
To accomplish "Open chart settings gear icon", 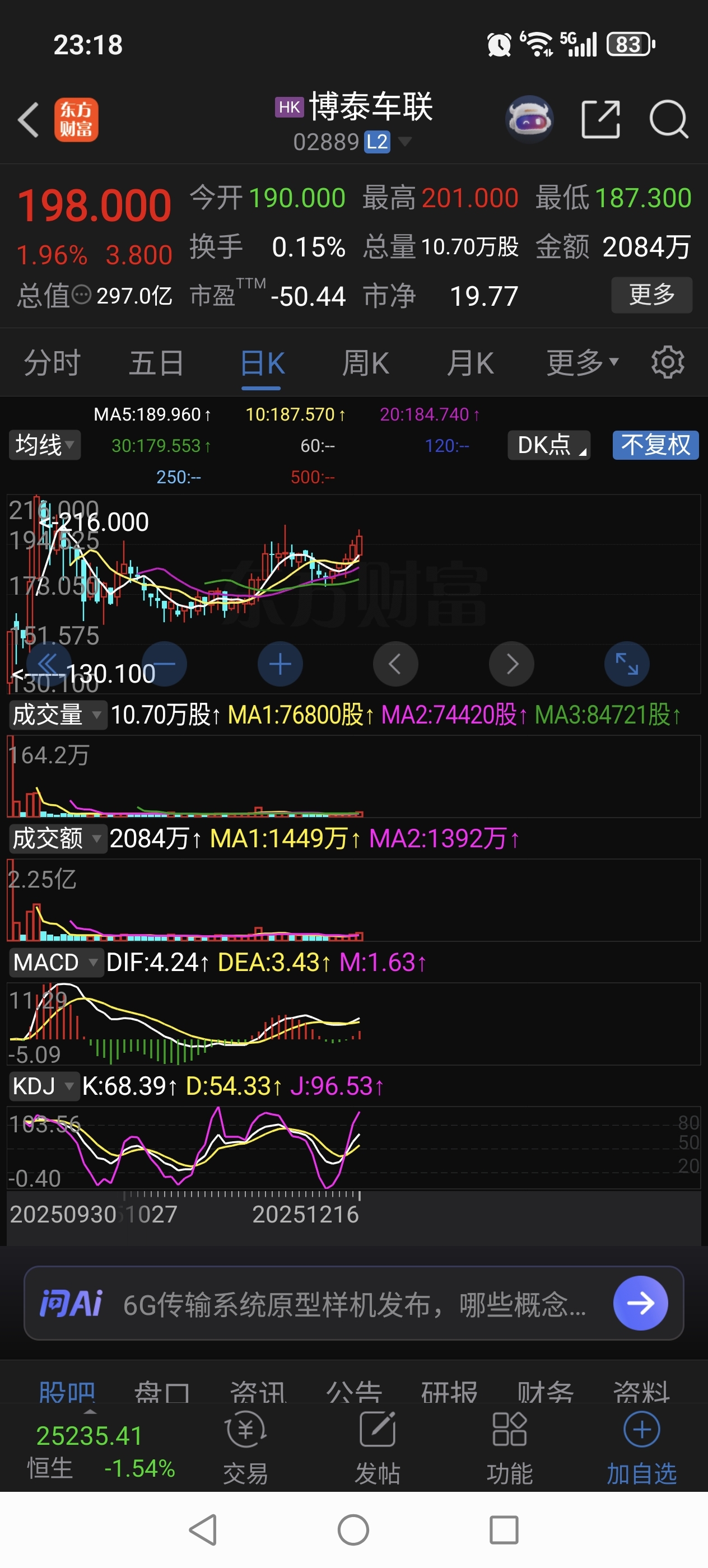I will click(x=668, y=363).
